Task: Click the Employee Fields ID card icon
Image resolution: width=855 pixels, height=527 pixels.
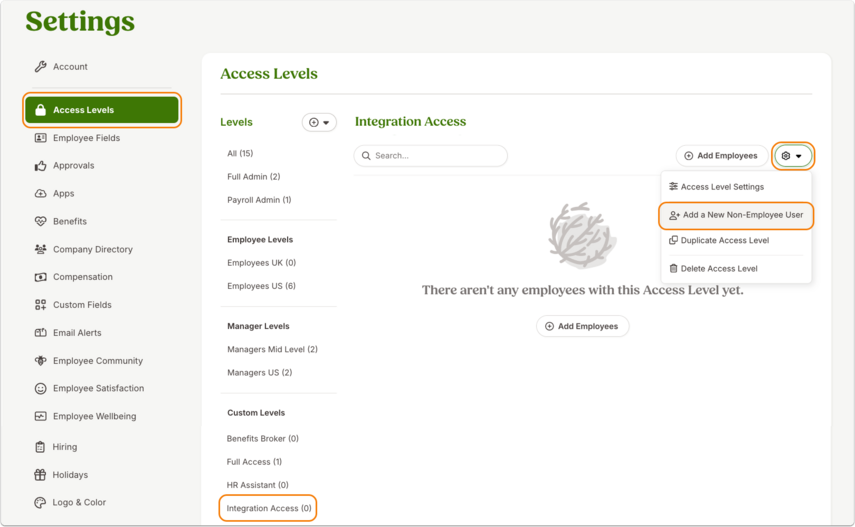Action: 40,138
